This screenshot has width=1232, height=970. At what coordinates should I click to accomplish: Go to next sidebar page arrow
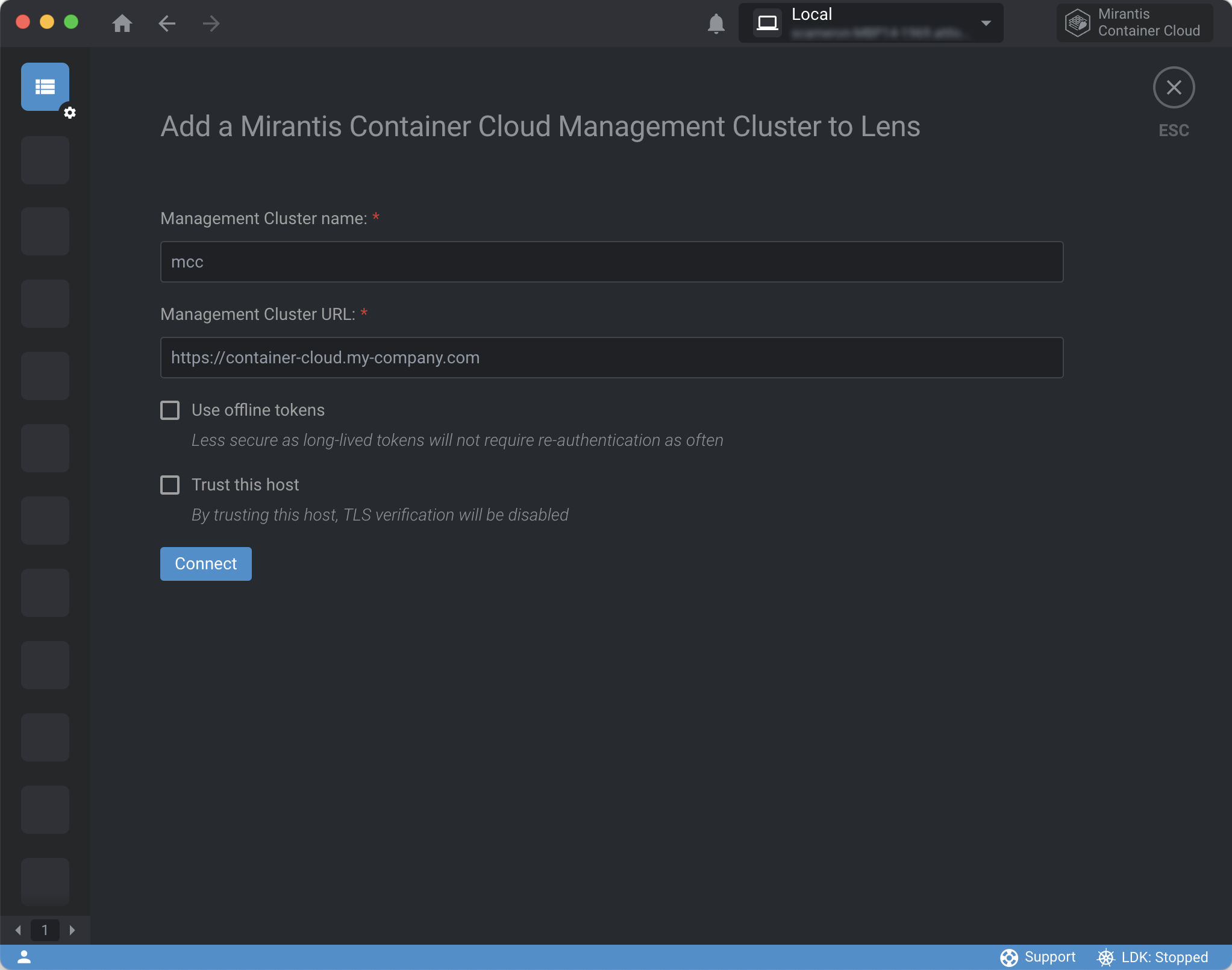(72, 930)
